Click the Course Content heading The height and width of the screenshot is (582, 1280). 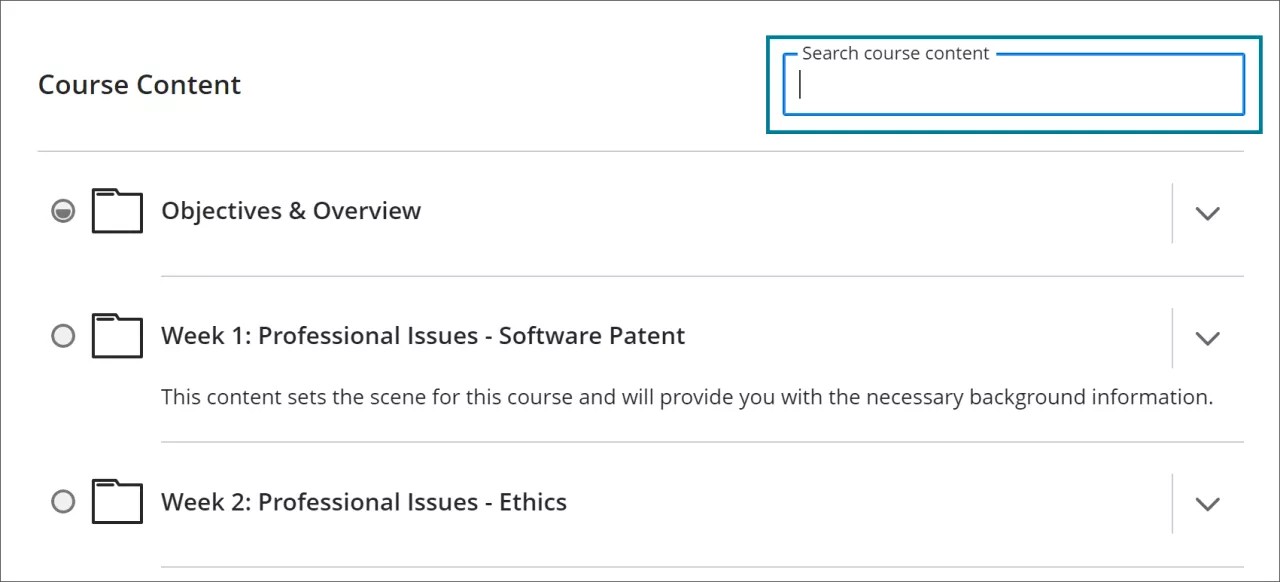[139, 84]
